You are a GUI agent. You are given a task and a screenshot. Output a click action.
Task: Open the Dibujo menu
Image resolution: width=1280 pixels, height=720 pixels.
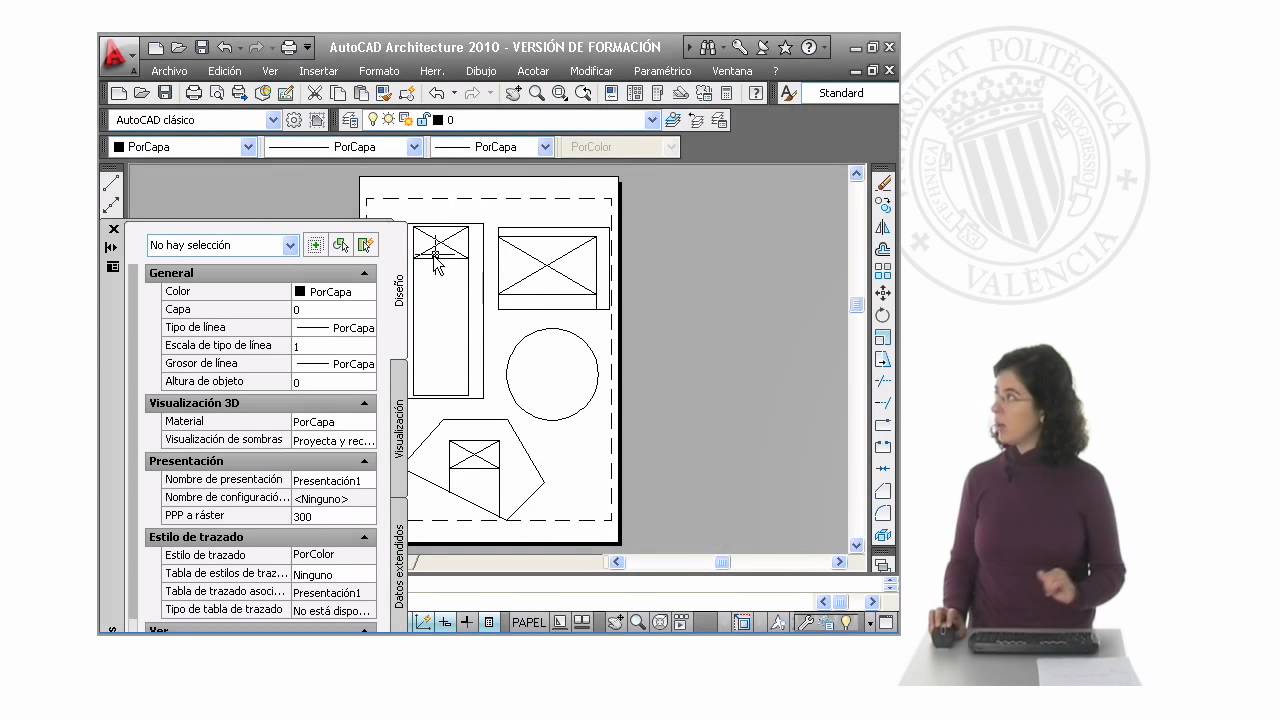click(x=481, y=71)
